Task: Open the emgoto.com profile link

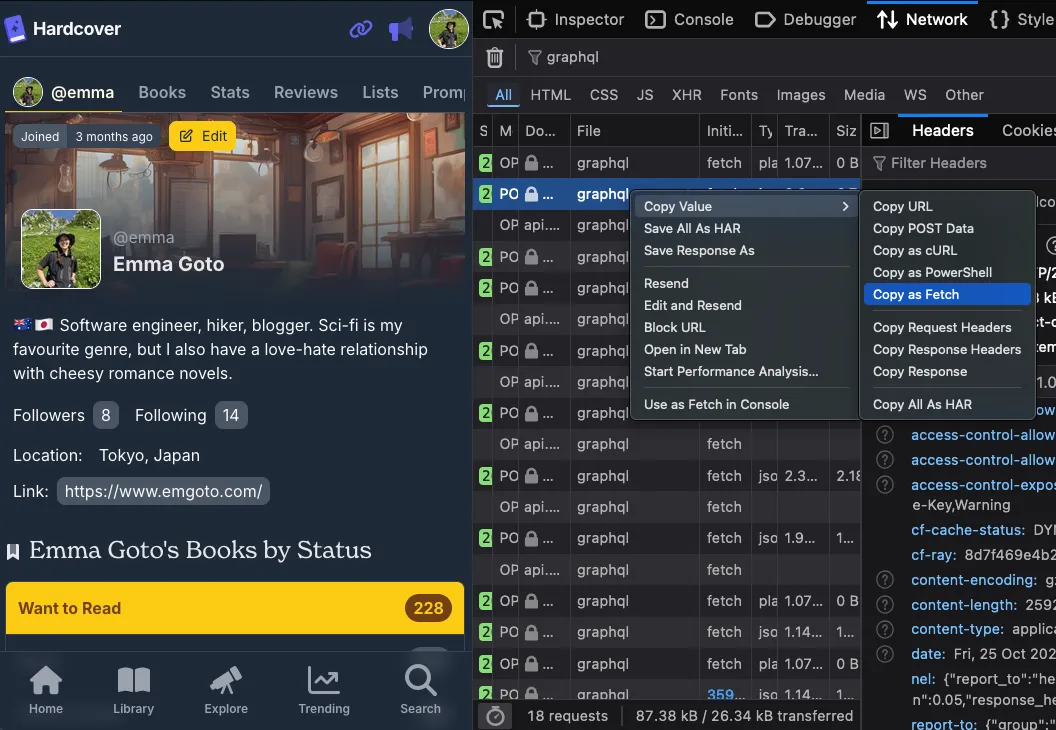Action: (x=164, y=491)
